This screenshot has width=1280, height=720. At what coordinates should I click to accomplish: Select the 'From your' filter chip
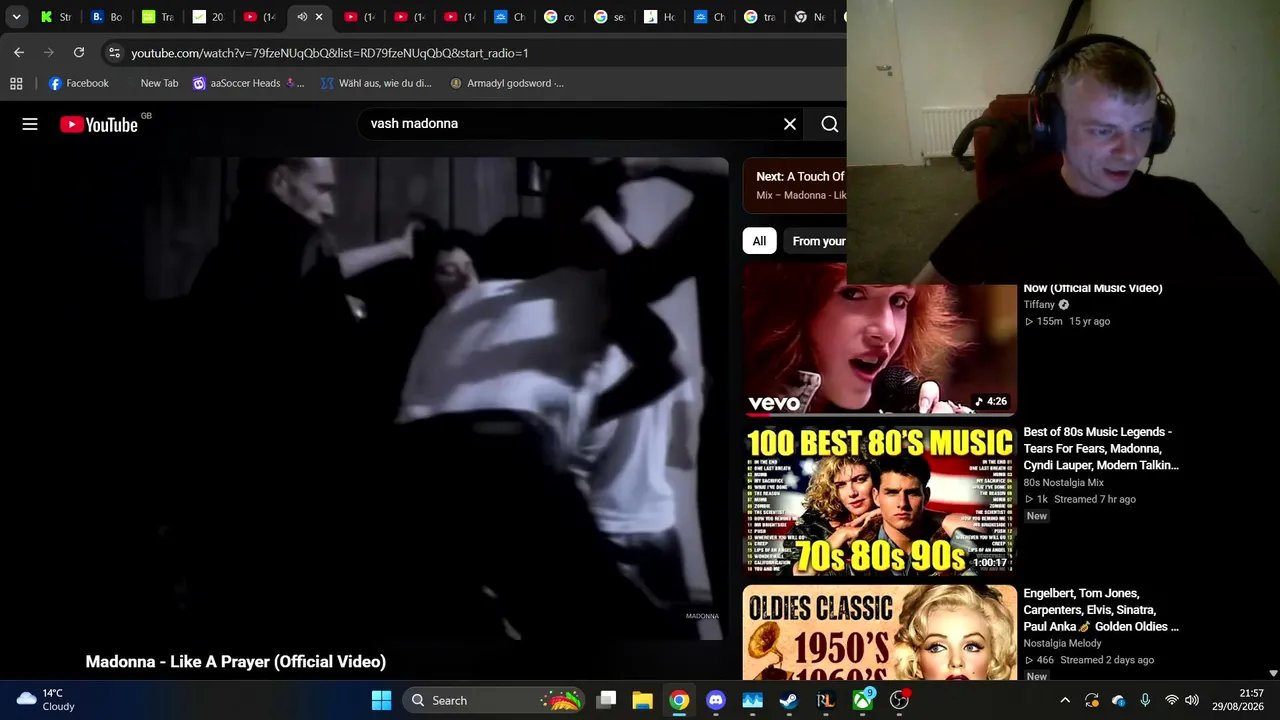[816, 241]
